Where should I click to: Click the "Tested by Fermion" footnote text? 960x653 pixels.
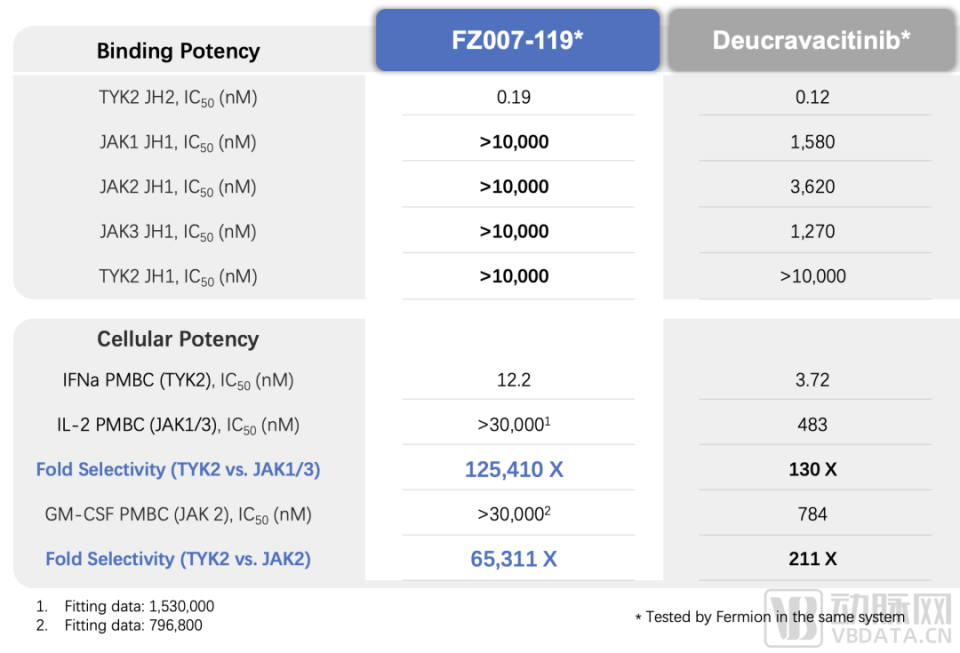pos(770,617)
